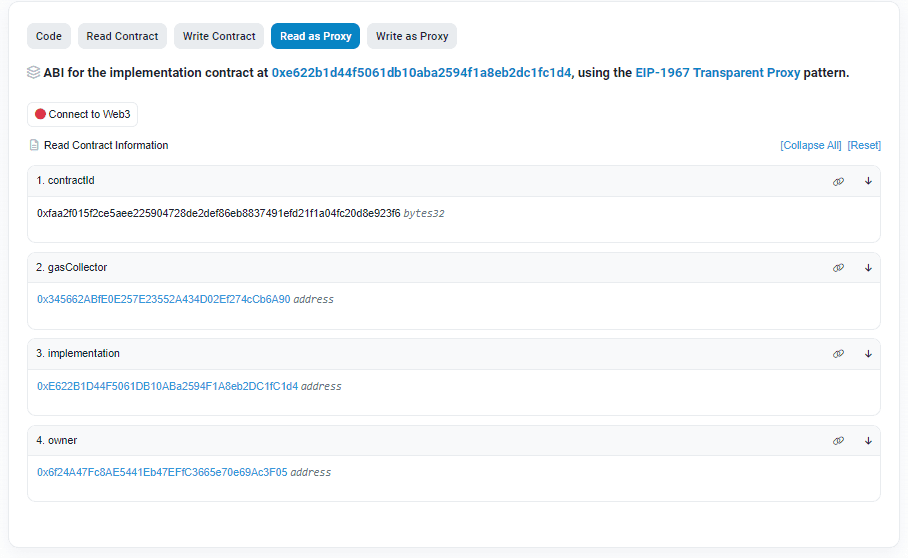908x558 pixels.
Task: Switch to the Code tab
Action: coord(49,36)
